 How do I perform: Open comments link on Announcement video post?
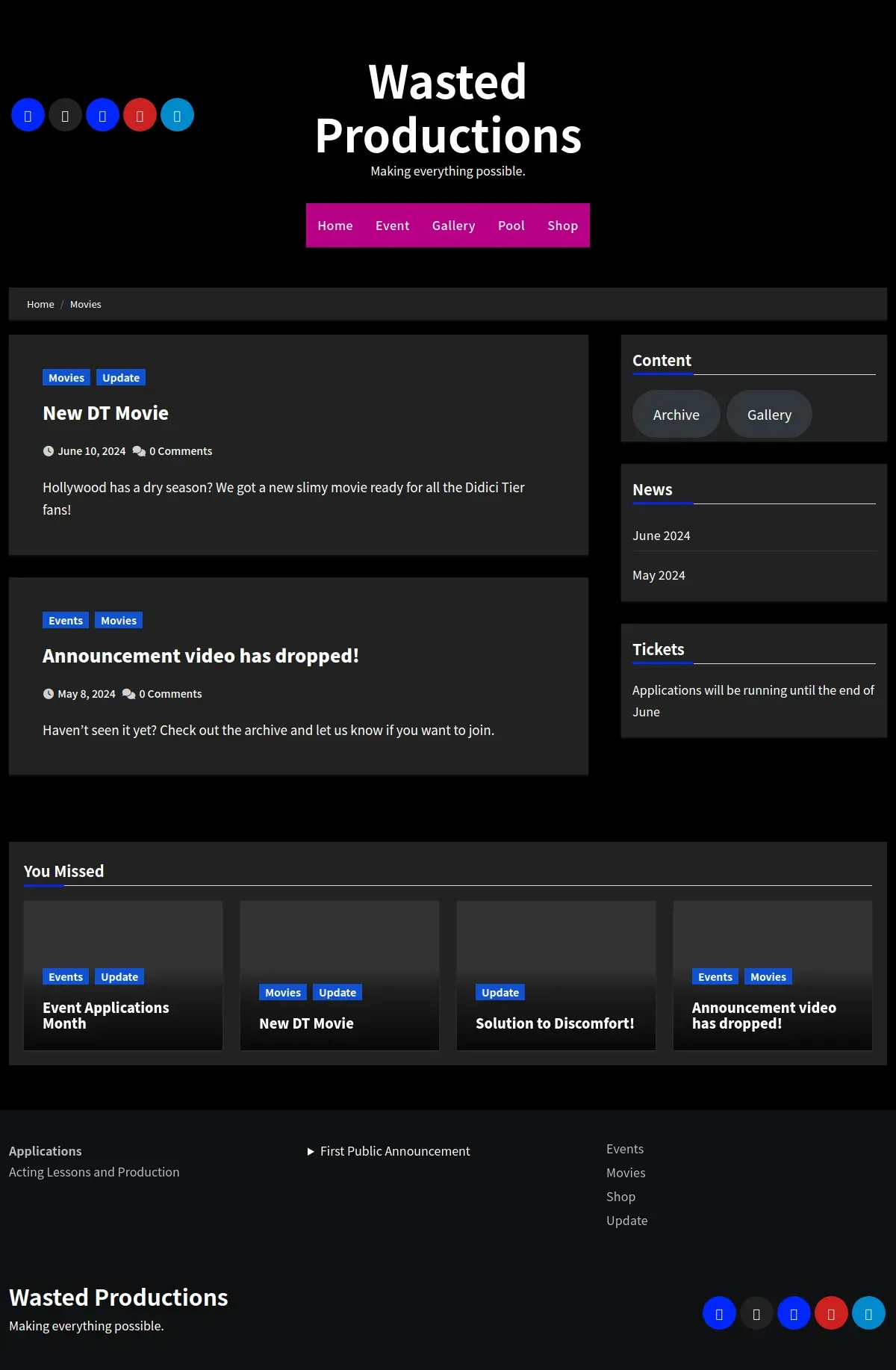click(170, 694)
